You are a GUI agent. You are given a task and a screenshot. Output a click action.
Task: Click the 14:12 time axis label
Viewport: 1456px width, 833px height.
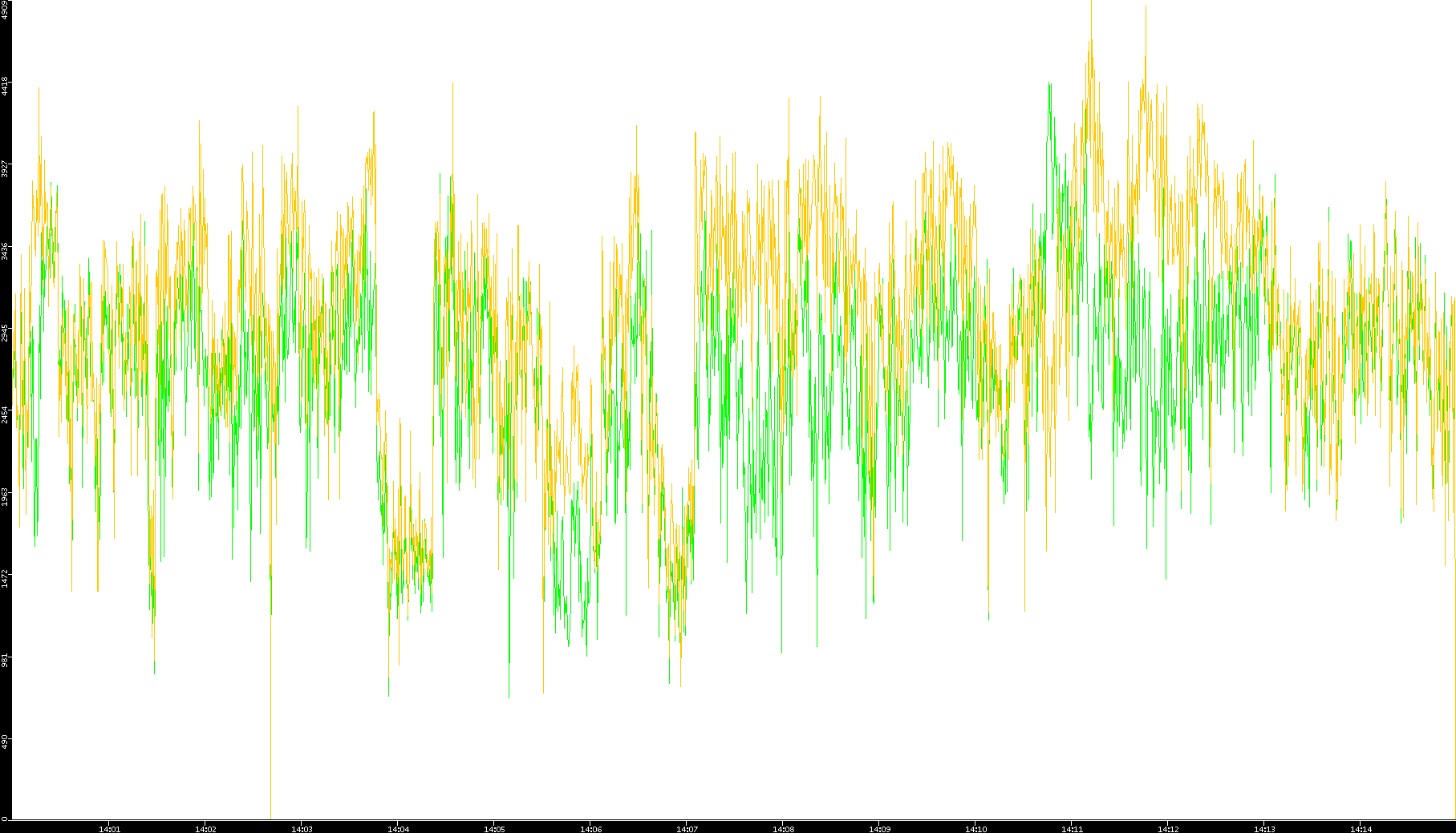coord(1168,829)
